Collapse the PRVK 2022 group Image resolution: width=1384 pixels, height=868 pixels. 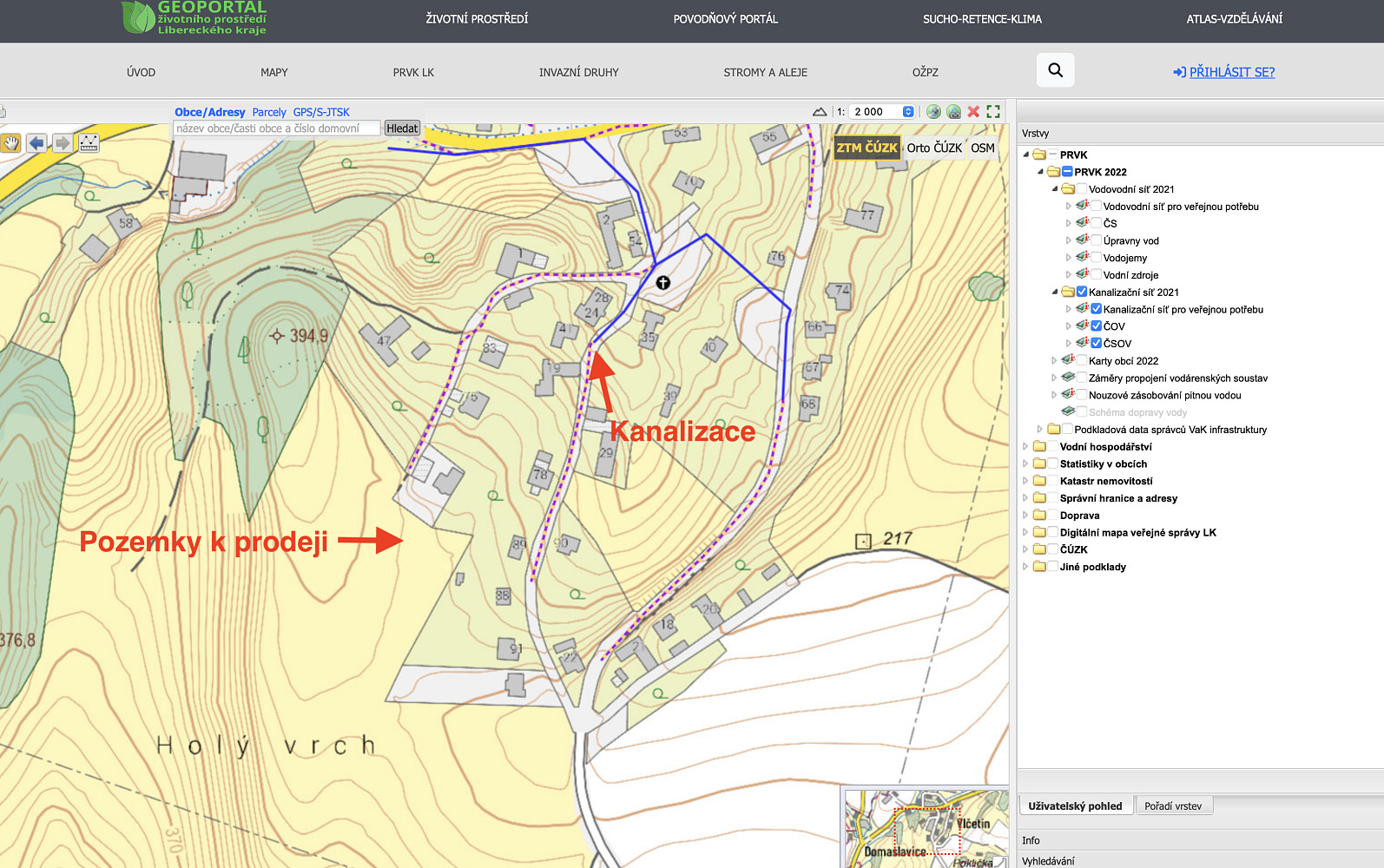point(1040,172)
